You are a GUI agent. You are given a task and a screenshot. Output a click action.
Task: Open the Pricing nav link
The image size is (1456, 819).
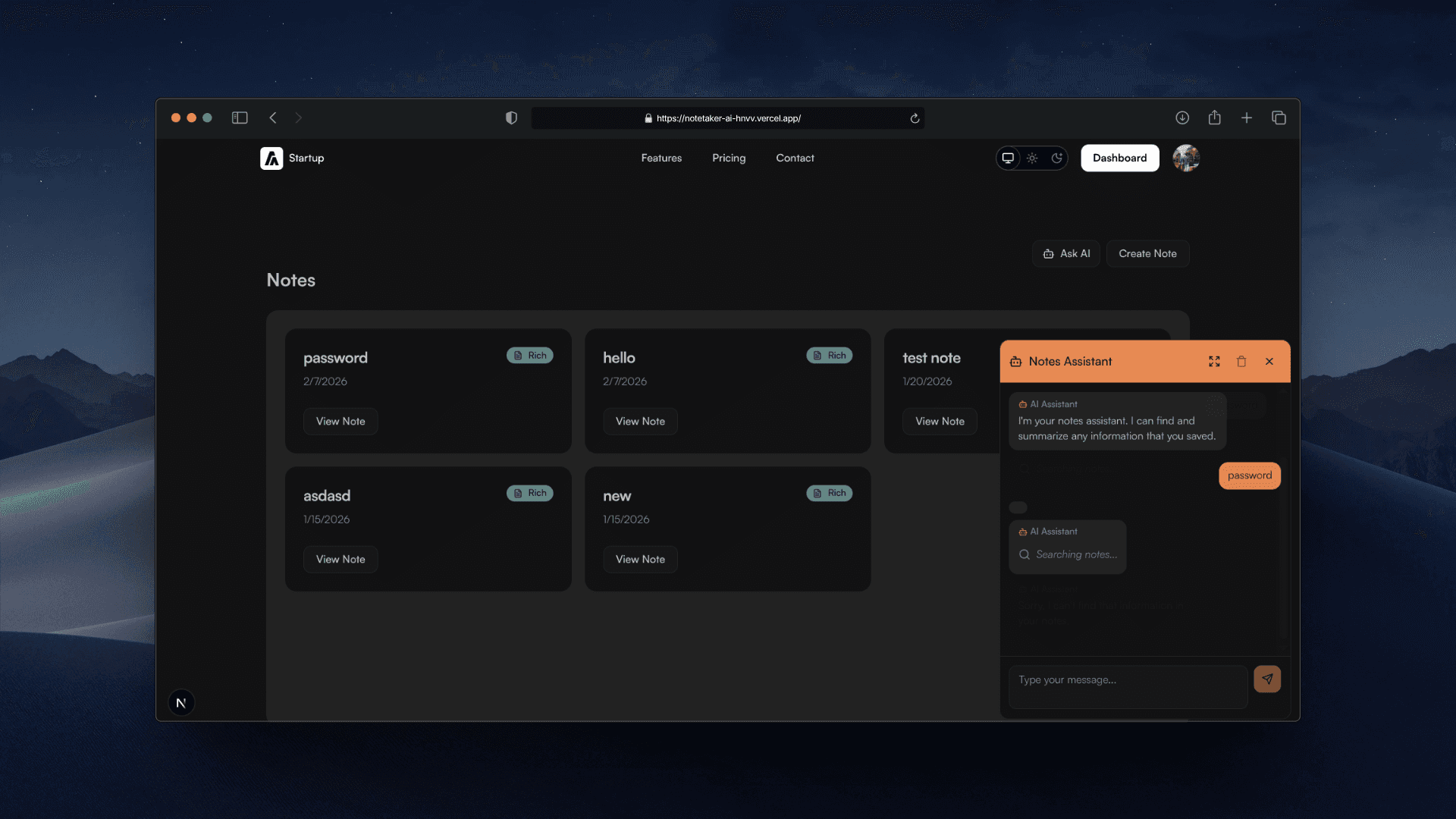tap(729, 158)
